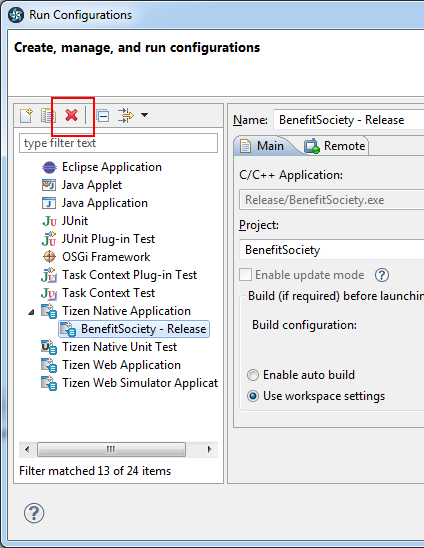
Task: Collapse the Tizen Native Application node
Action: tap(31, 312)
